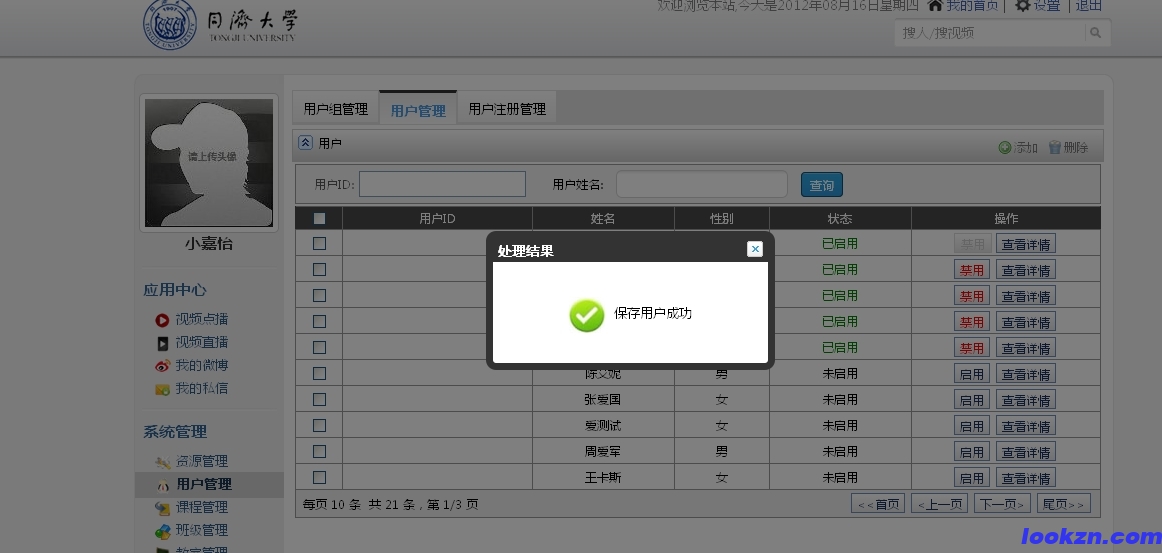Click the 视频点播 play icon in sidebar
Viewport: 1162px width, 553px height.
click(x=162, y=320)
